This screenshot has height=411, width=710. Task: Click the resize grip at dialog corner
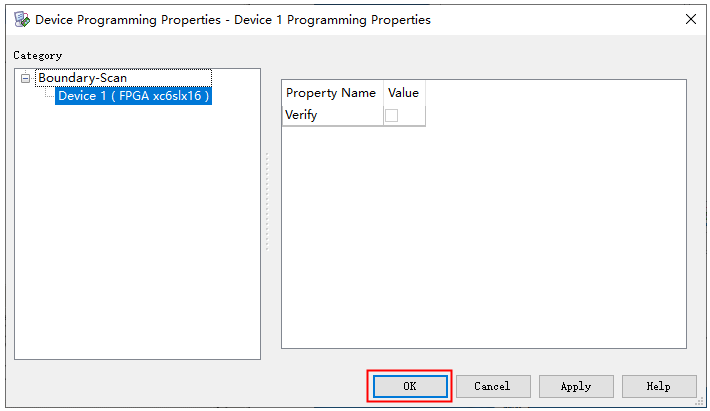(x=703, y=404)
